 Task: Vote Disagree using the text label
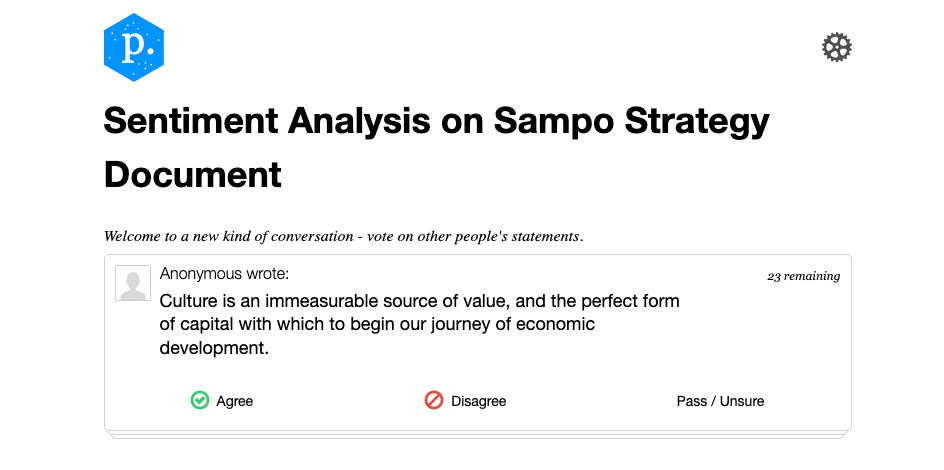pyautogui.click(x=479, y=401)
